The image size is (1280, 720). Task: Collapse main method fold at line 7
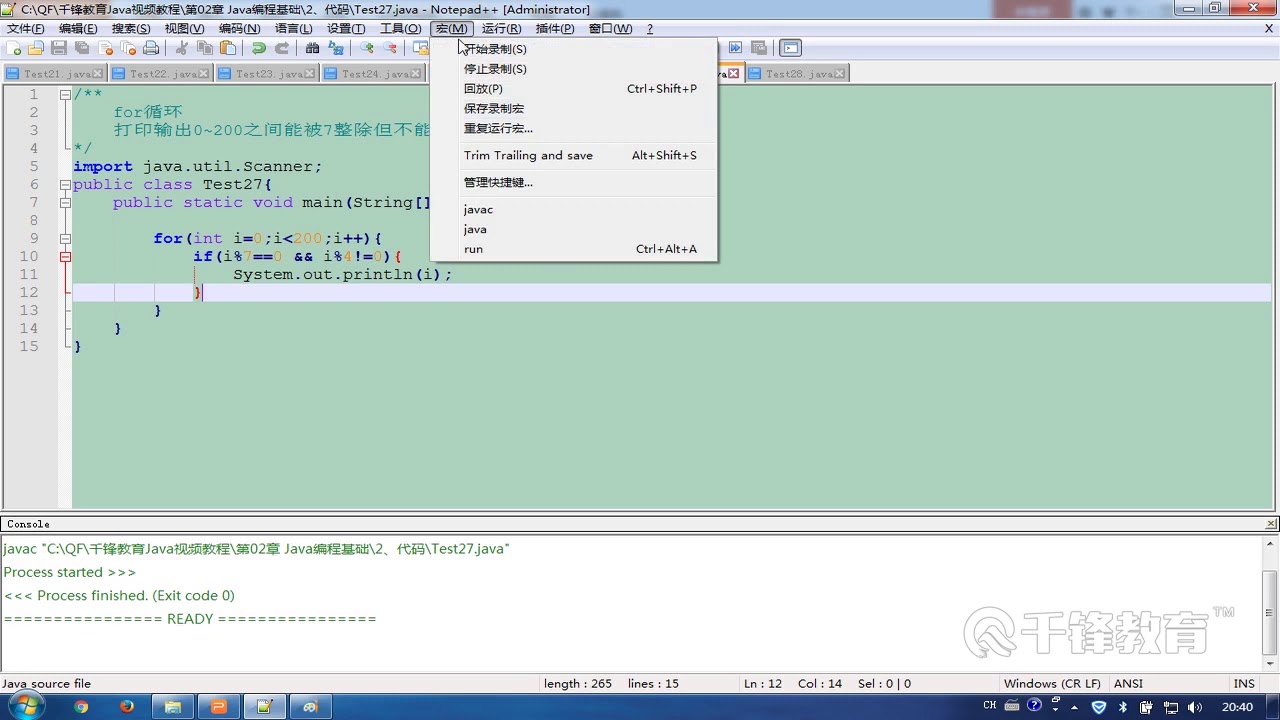click(x=65, y=203)
